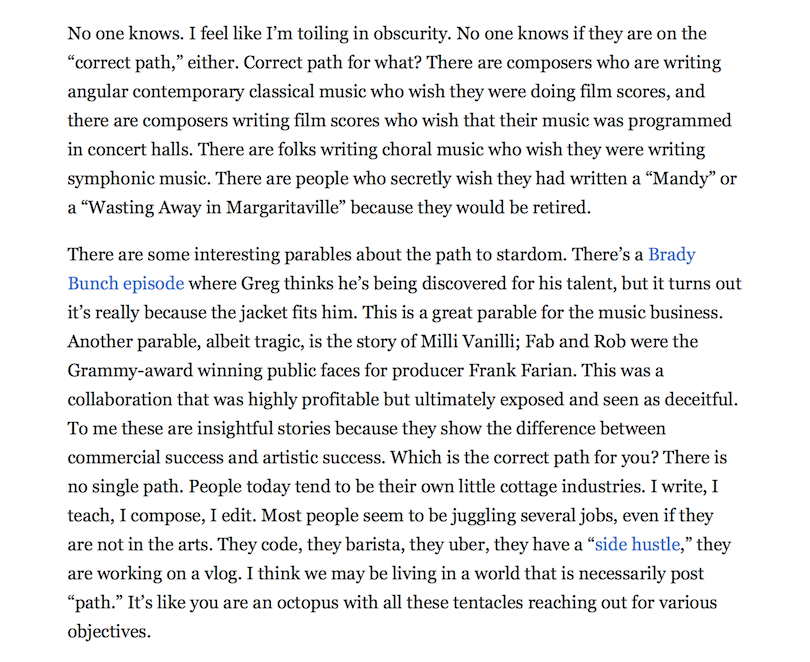810x662 pixels.
Task: Click the final word "objectives"
Action: (x=107, y=632)
